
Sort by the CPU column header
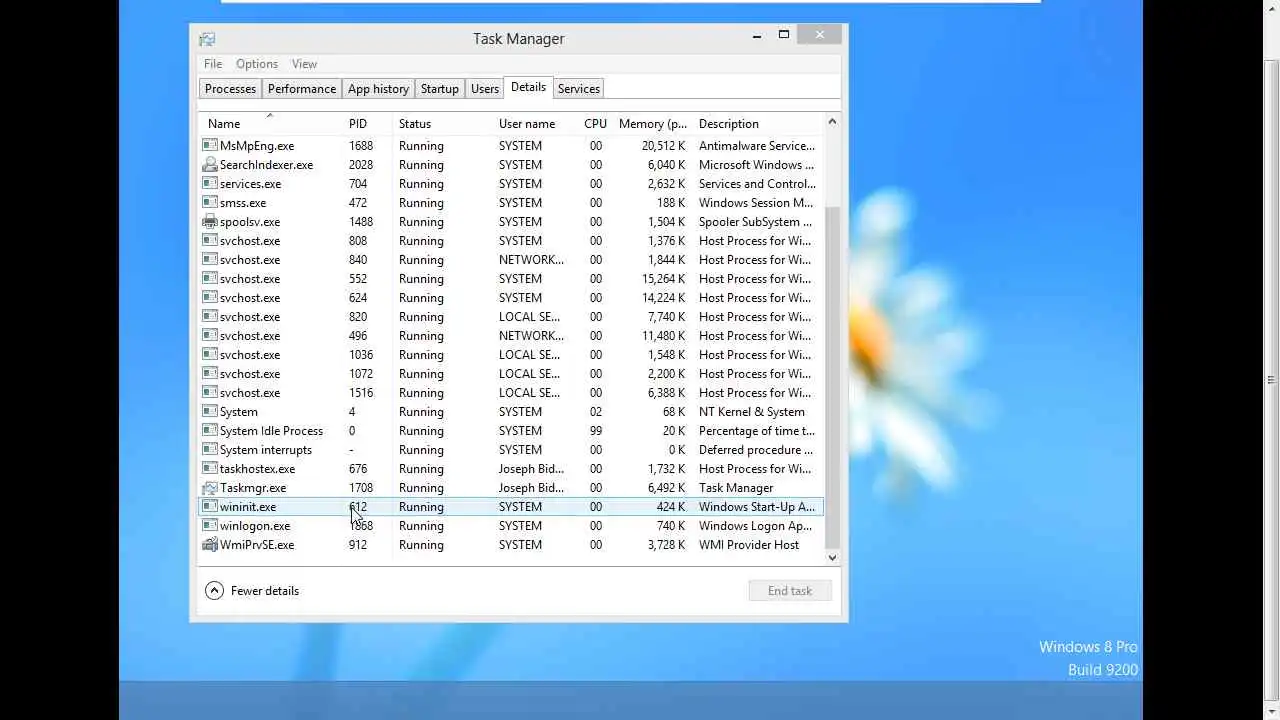(x=595, y=123)
